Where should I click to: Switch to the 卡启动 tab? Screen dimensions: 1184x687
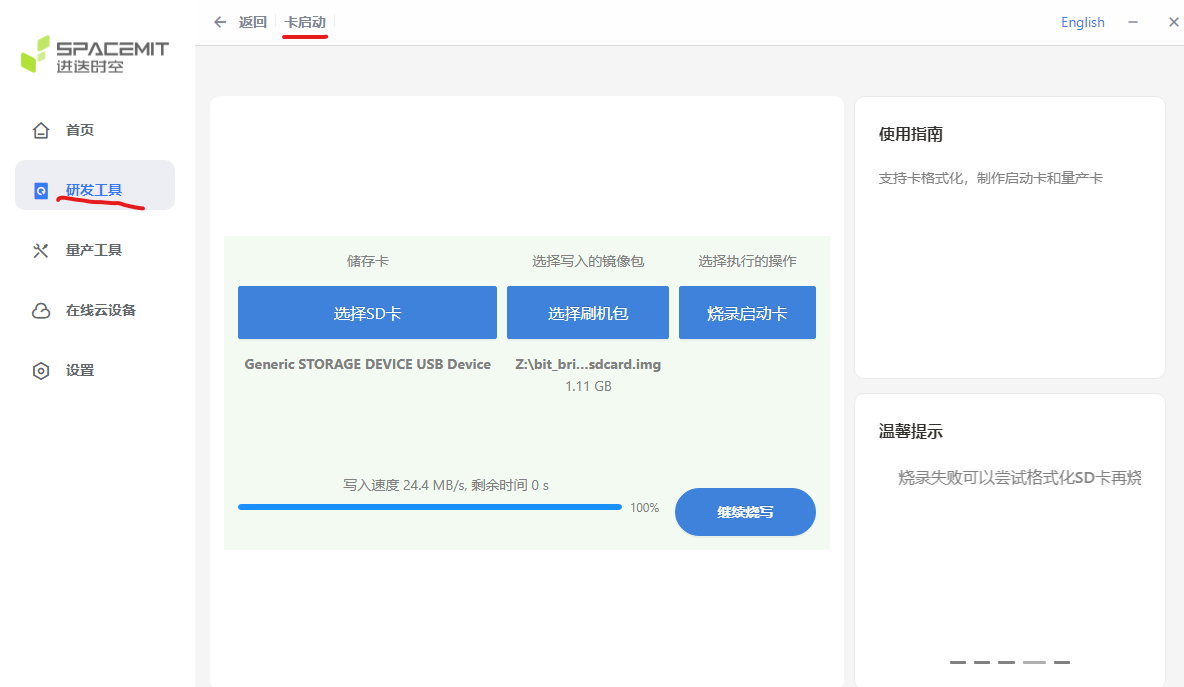[305, 22]
